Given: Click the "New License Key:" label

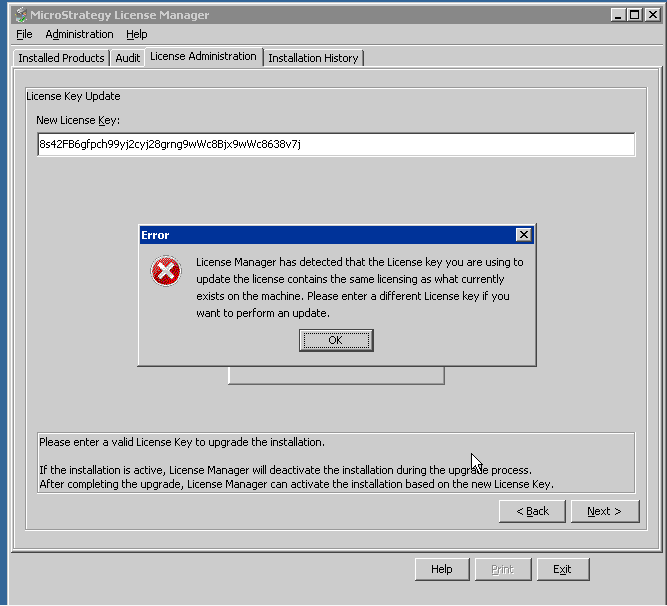Looking at the screenshot, I should click(x=78, y=120).
